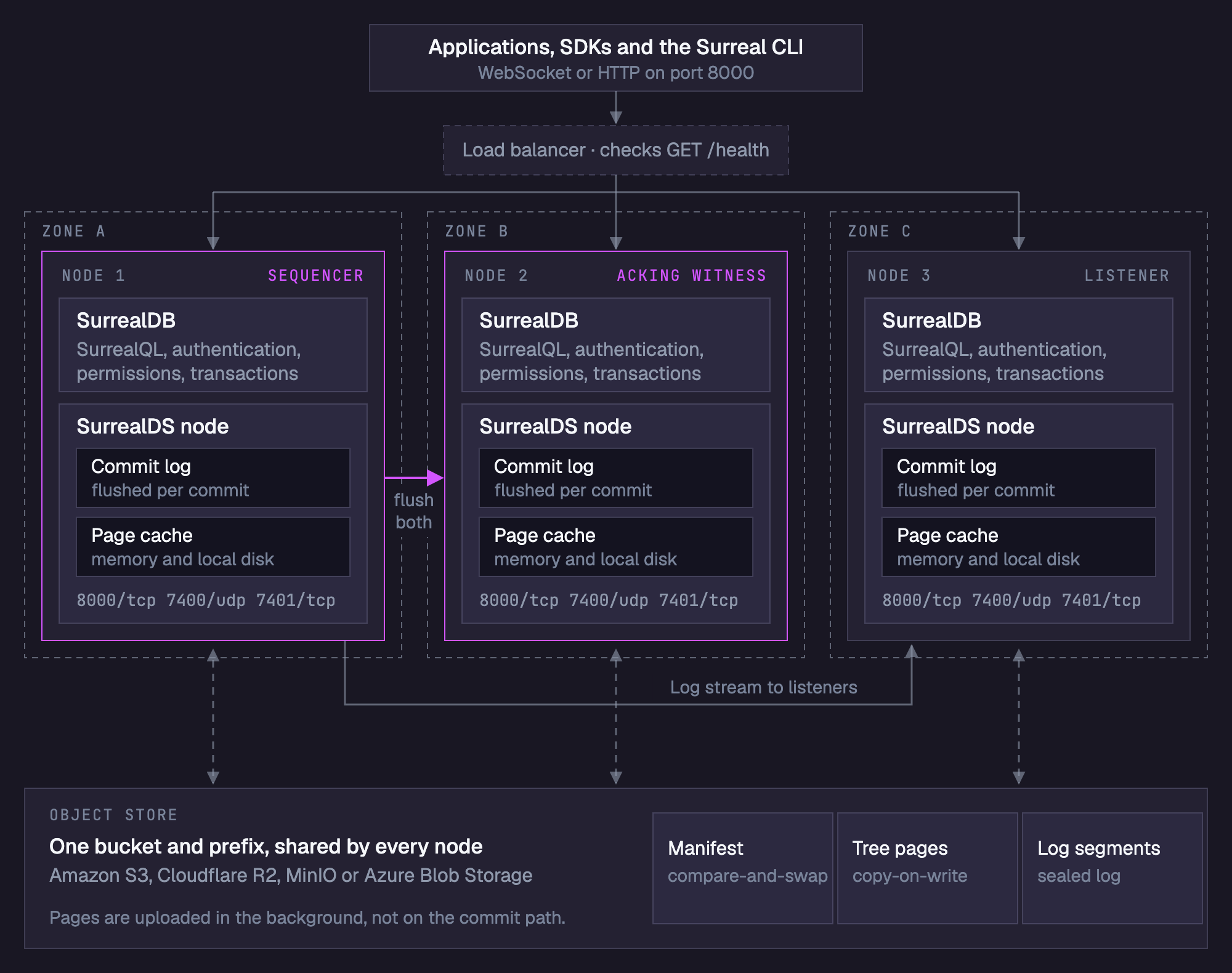Click the NODE 2 label
This screenshot has width=1232, height=973.
(496, 275)
